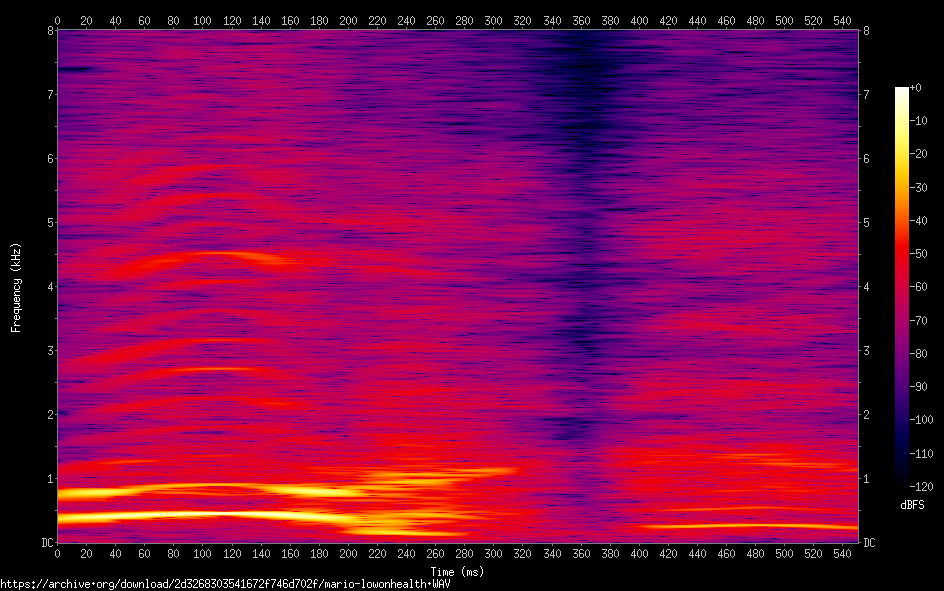Viewport: 944px width, 591px height.
Task: Click the 6 kHz label on left axis
Action: click(49, 159)
